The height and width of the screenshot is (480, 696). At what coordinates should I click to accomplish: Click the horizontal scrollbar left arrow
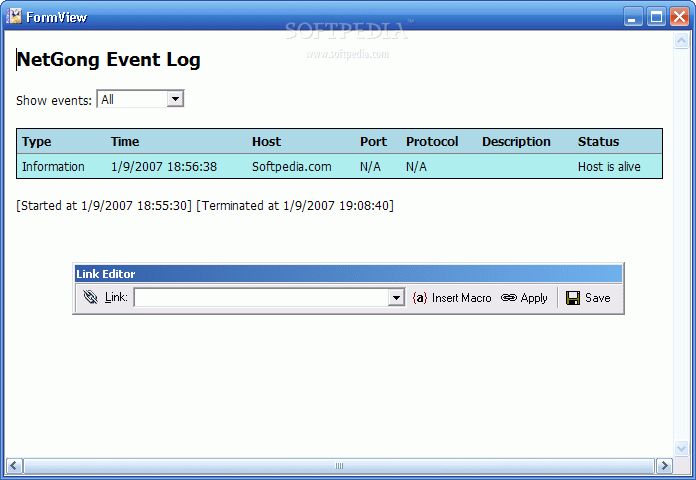click(14, 466)
